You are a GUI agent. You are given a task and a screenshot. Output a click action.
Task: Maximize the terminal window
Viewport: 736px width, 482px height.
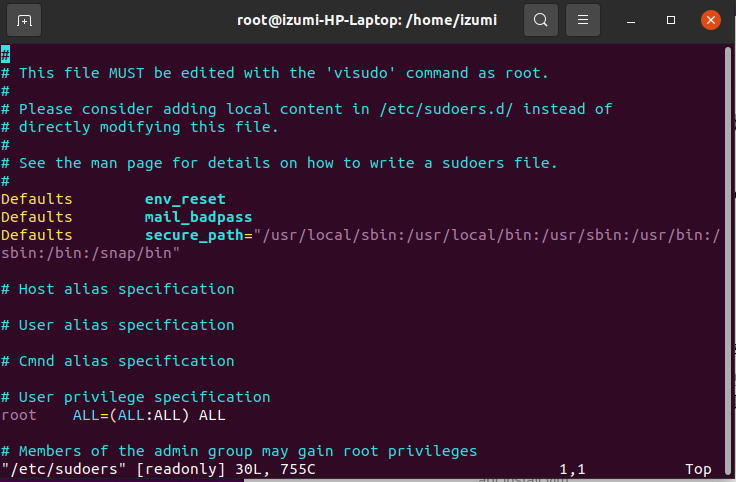[x=671, y=20]
